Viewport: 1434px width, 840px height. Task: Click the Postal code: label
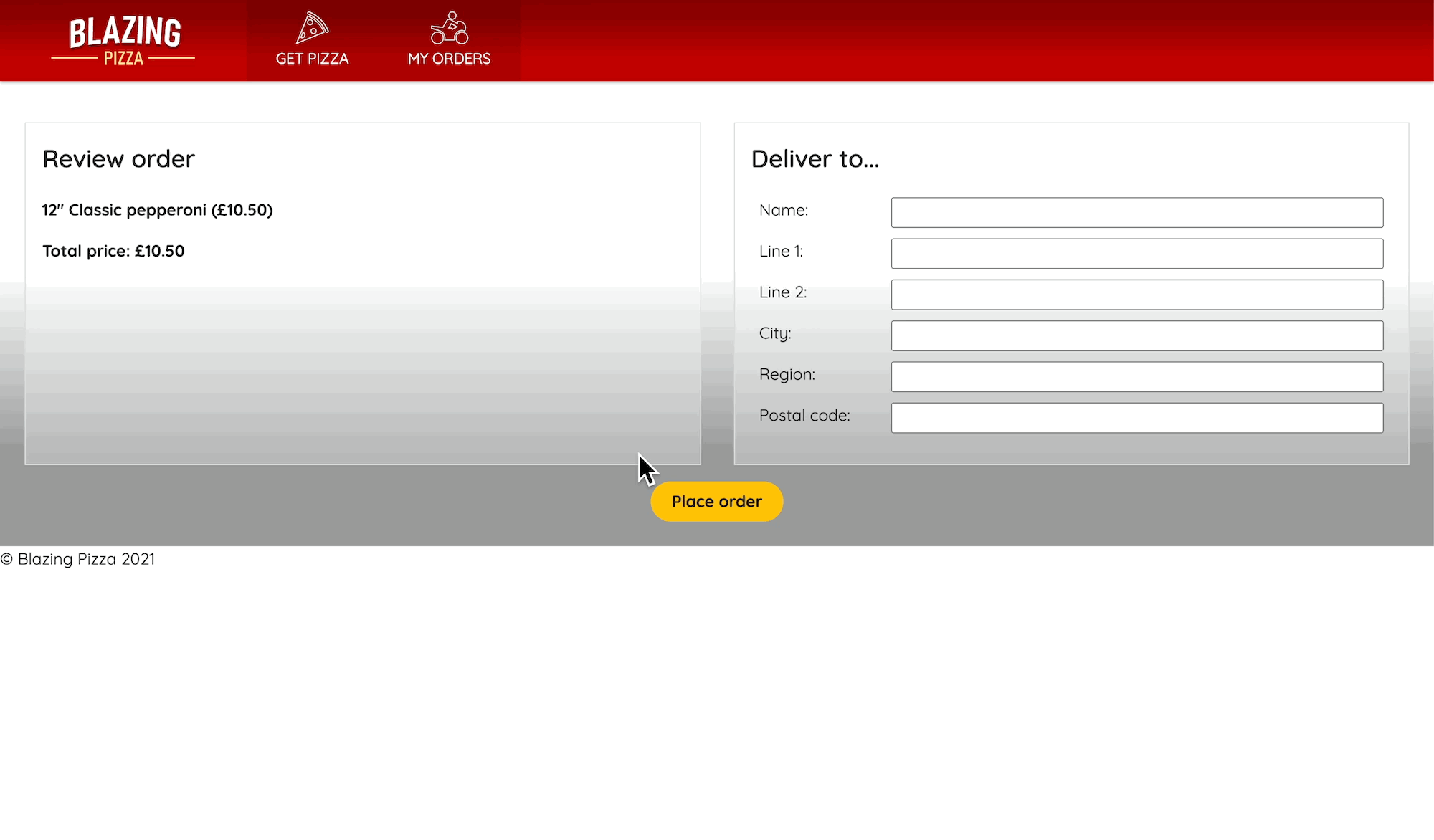click(x=804, y=415)
